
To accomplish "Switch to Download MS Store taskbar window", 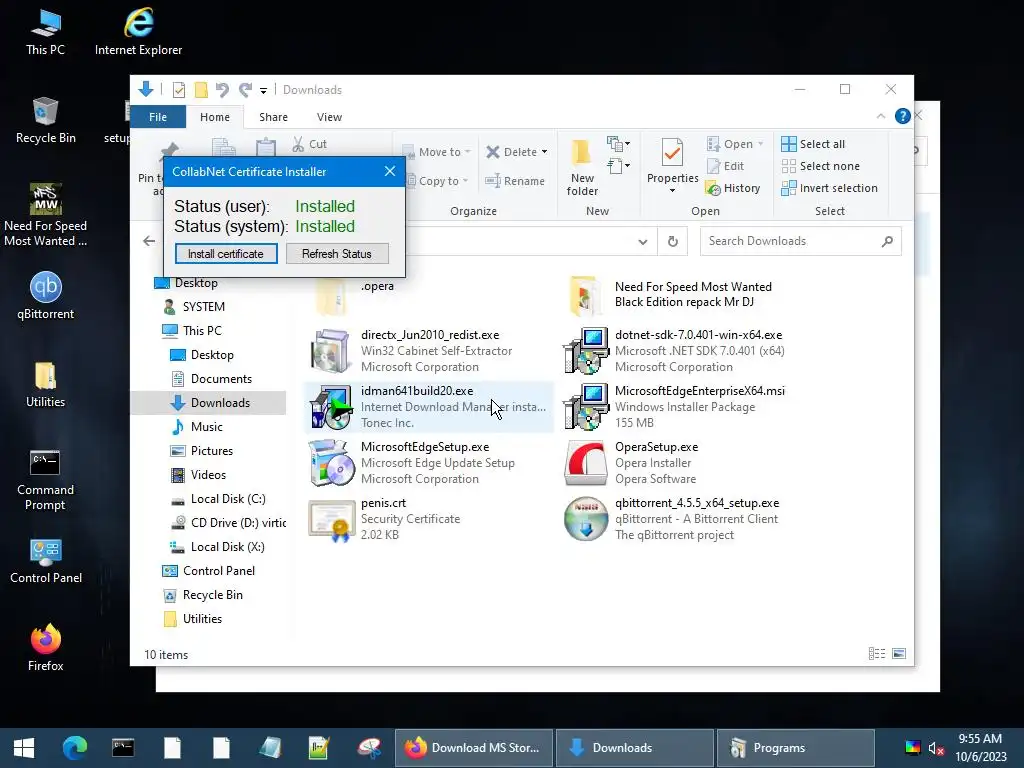I will click(x=473, y=748).
